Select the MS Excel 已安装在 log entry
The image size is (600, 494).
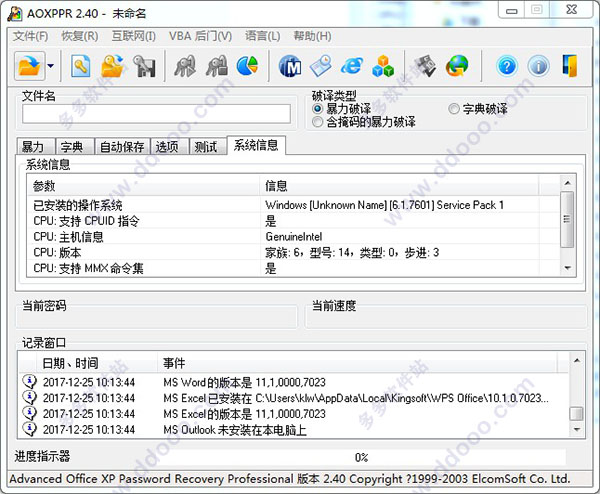pos(293,398)
